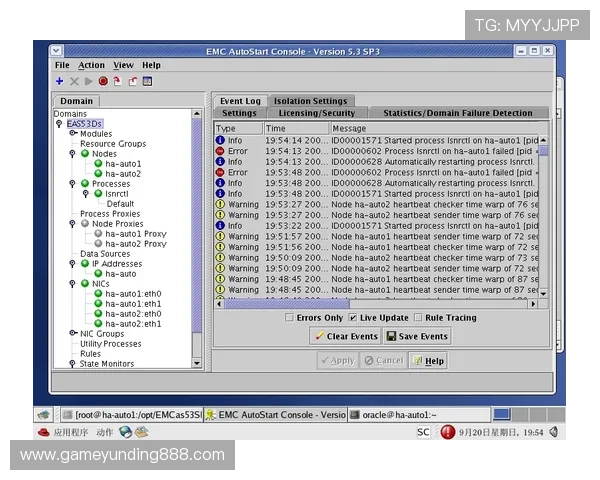Collapse the Node Proxies tree branch
Viewport: 600px width, 480px height.
click(72, 224)
